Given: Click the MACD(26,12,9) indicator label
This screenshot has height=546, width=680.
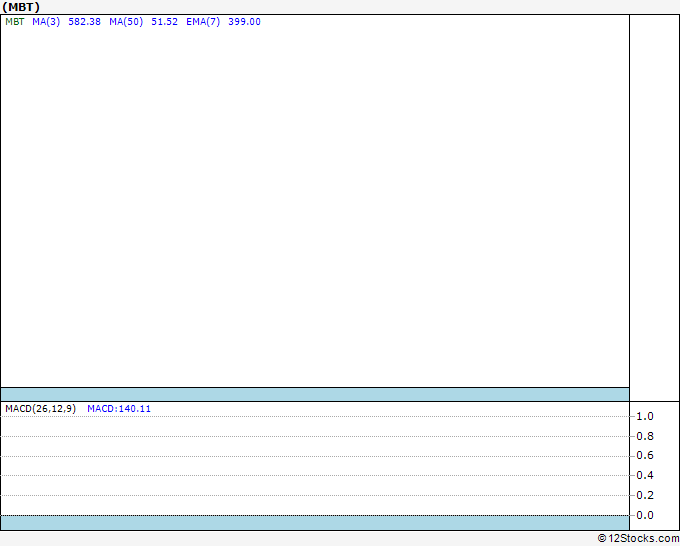Looking at the screenshot, I should tap(40, 409).
